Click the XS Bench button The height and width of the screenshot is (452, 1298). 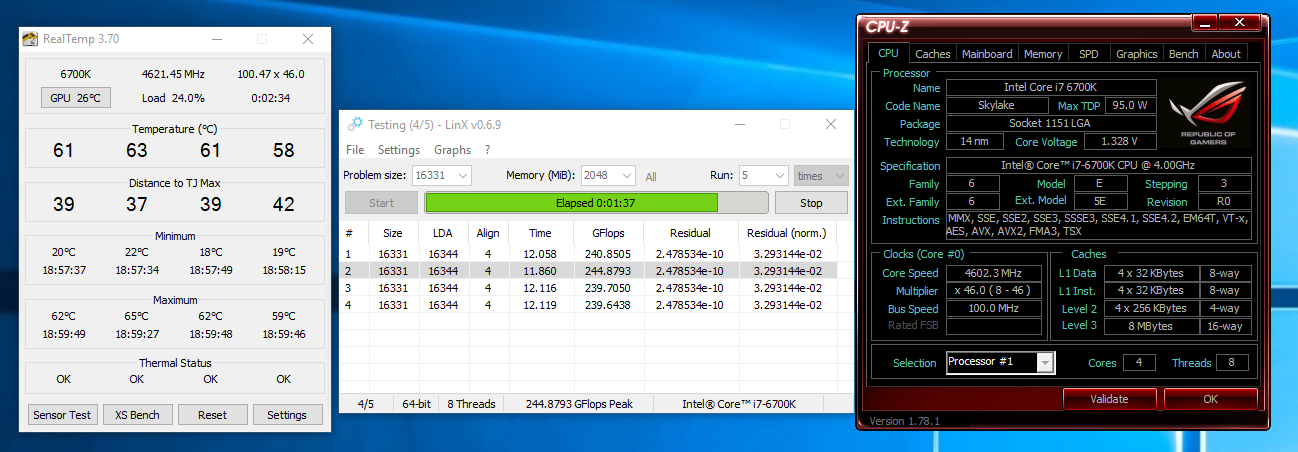tap(137, 414)
